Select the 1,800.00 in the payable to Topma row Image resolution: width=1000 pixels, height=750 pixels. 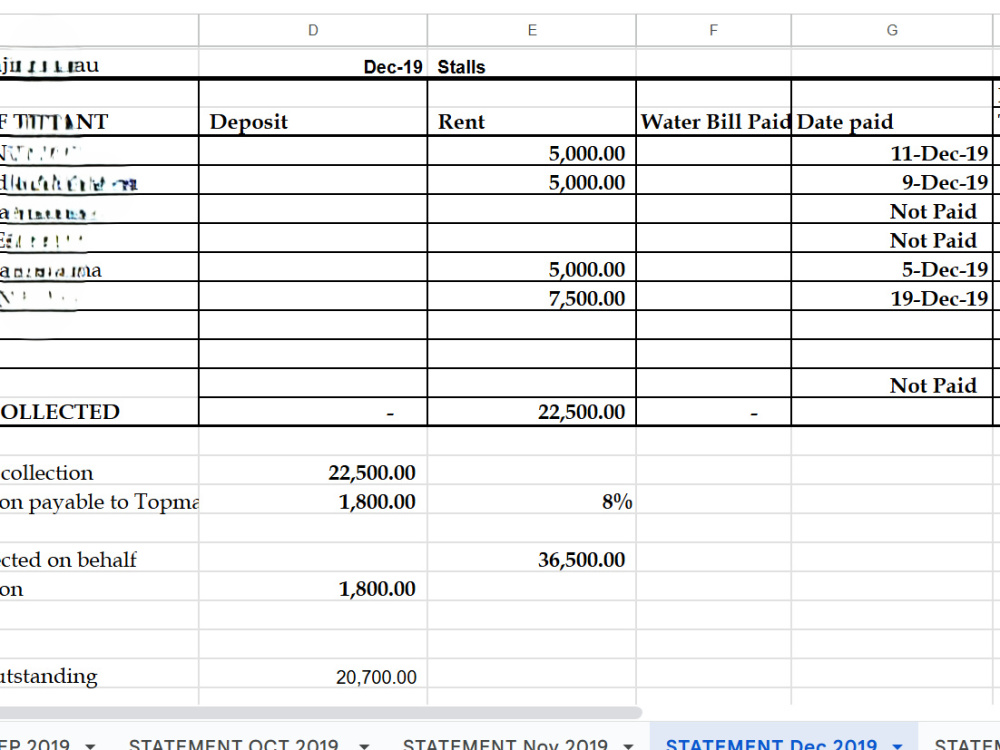[313, 500]
